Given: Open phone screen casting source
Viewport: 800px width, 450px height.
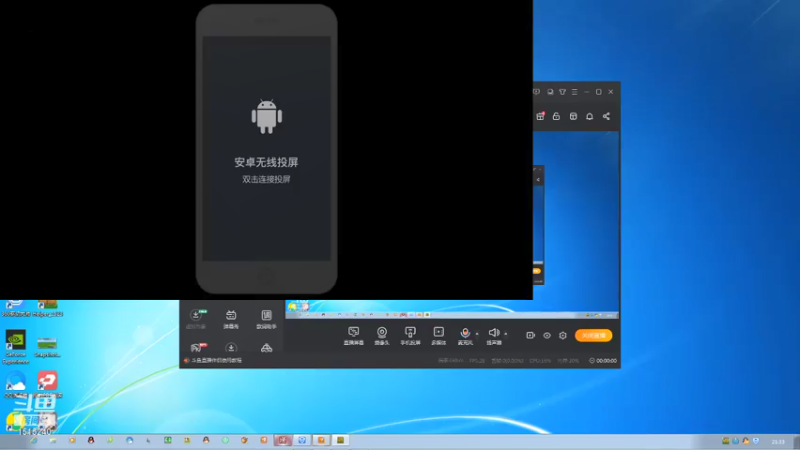Looking at the screenshot, I should click(410, 336).
